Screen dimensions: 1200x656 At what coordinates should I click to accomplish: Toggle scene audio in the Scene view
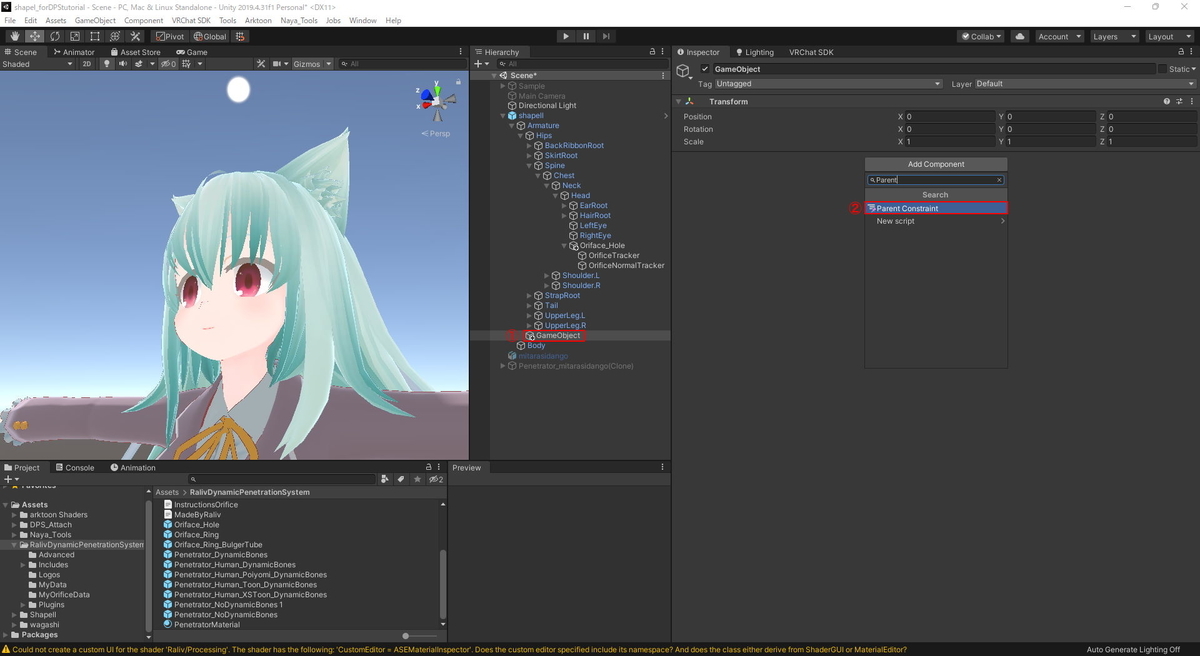click(x=123, y=63)
